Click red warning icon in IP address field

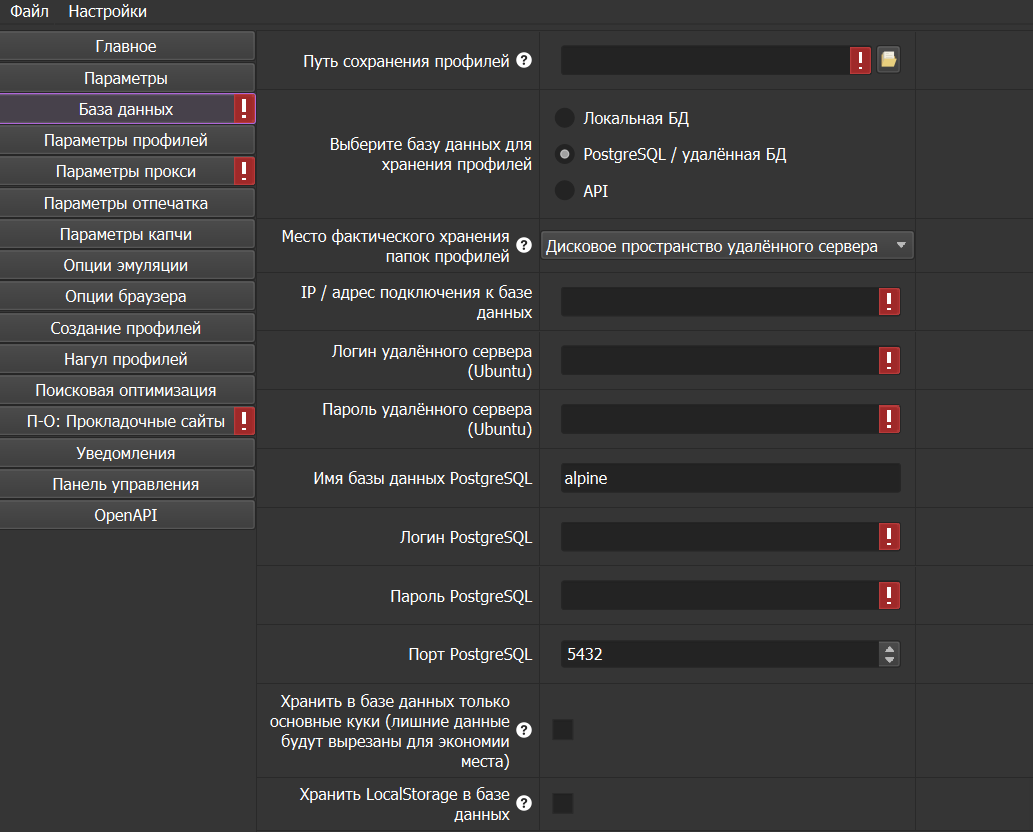(x=888, y=302)
